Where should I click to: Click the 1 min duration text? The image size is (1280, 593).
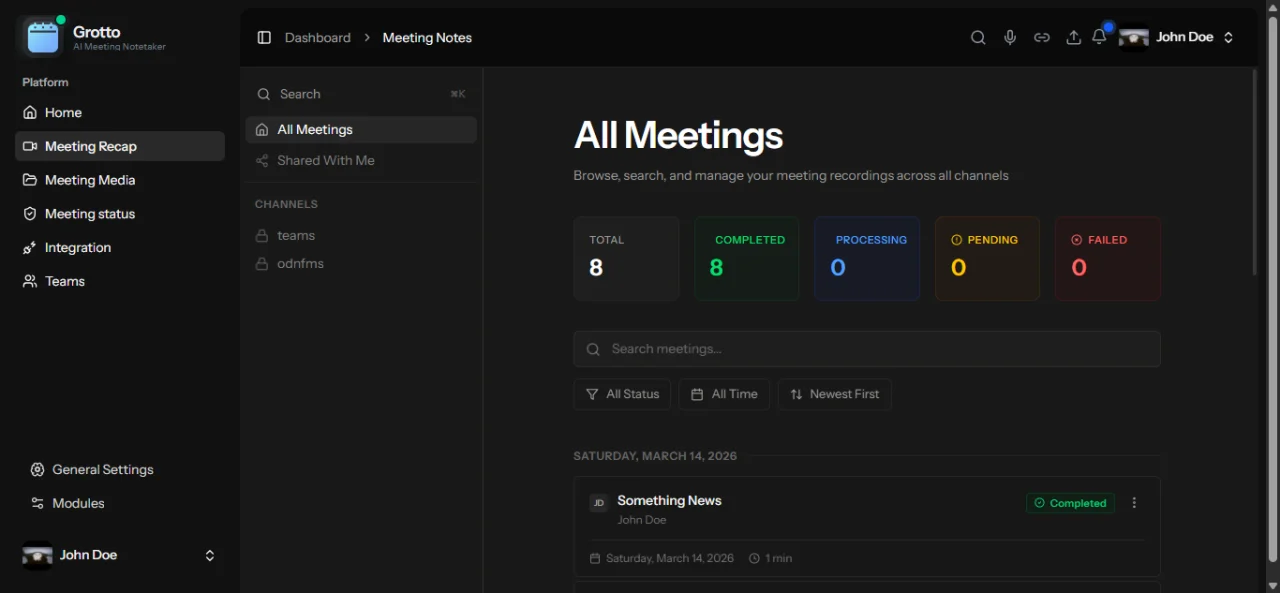coord(779,558)
